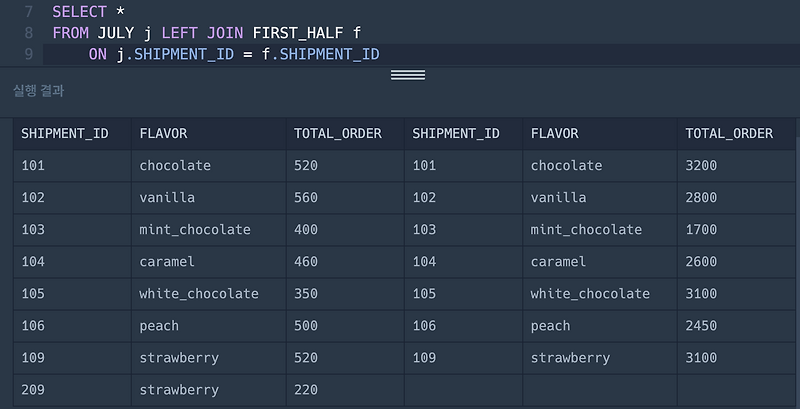Click the 3200 total order cell

(701, 165)
